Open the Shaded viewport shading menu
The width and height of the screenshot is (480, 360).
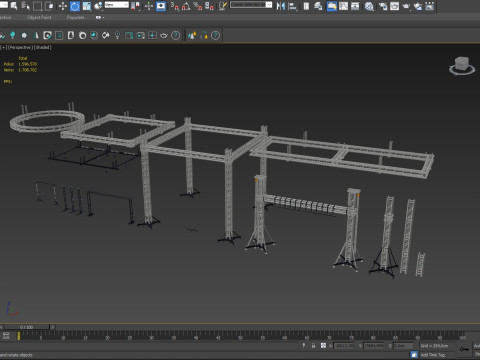(x=43, y=47)
